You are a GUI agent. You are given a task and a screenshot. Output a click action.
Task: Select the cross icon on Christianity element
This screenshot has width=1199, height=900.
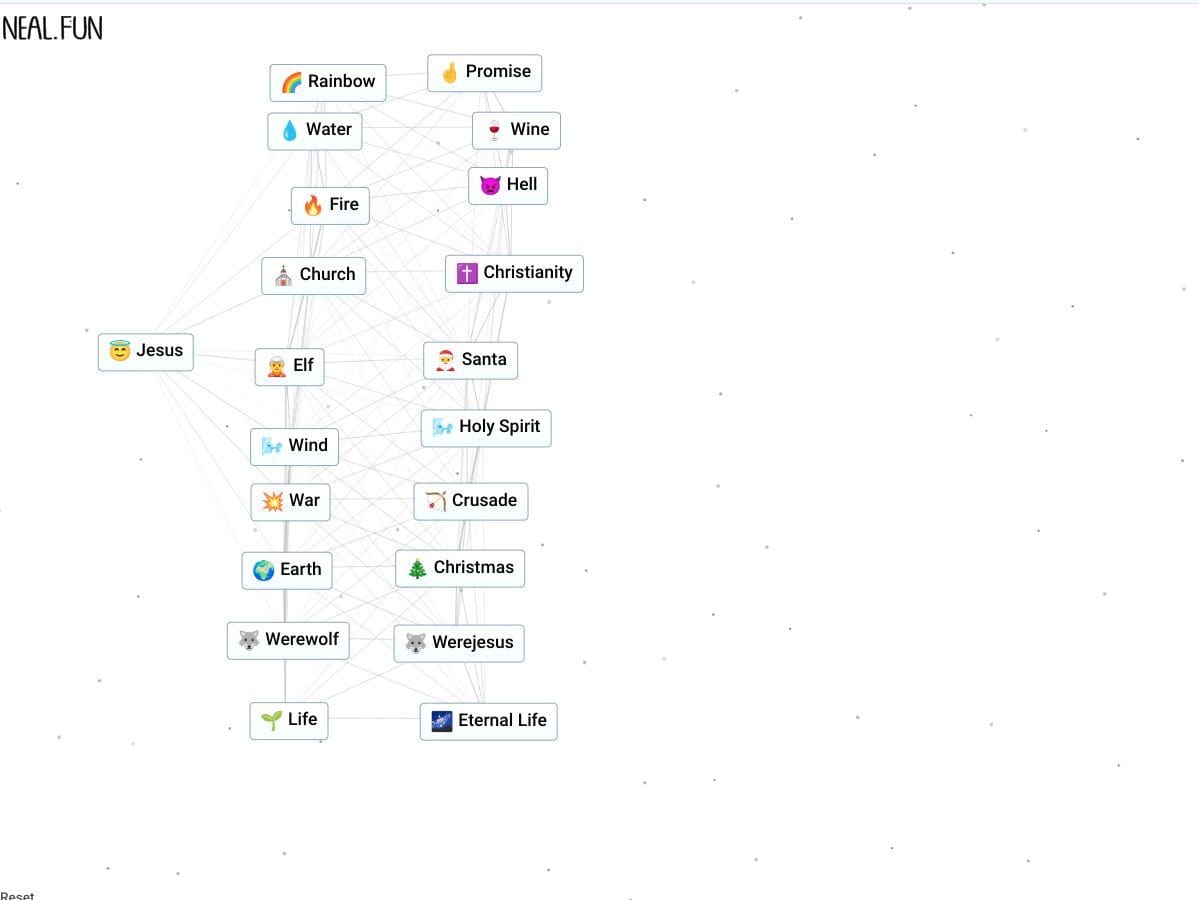point(467,273)
